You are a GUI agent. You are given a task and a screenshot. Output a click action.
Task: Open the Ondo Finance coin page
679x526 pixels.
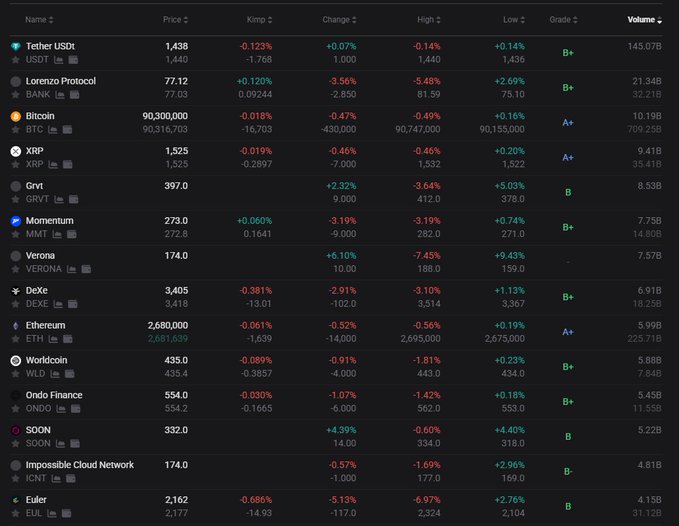point(54,395)
